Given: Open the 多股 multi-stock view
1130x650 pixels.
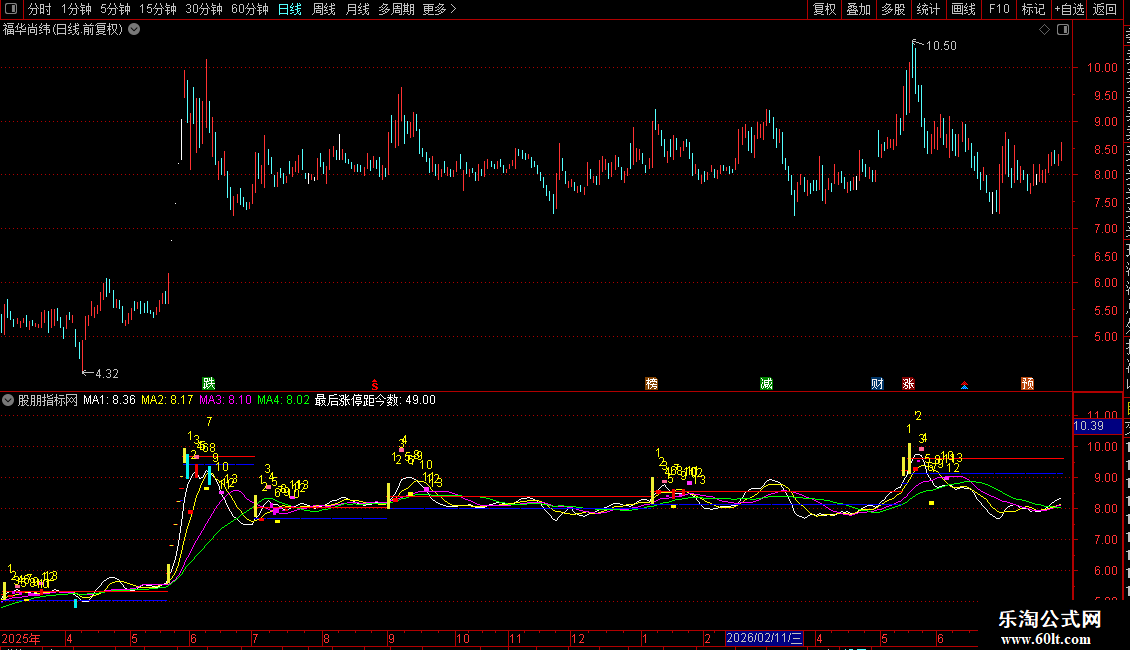Looking at the screenshot, I should click(x=893, y=9).
